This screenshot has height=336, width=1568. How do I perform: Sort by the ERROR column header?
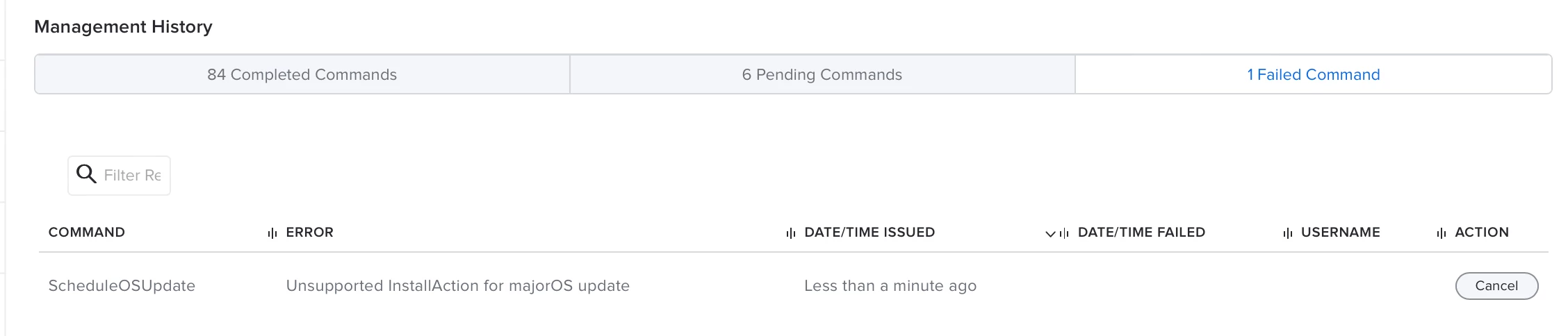(x=310, y=232)
